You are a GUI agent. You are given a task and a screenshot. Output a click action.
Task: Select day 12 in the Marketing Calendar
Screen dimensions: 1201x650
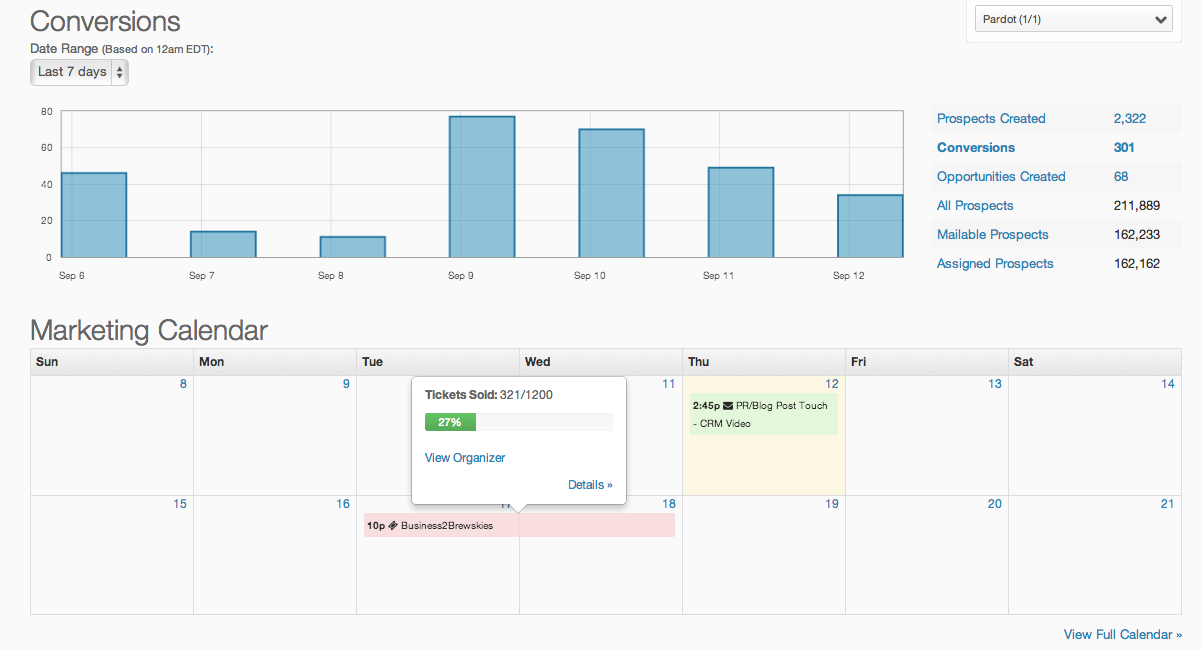coord(832,383)
